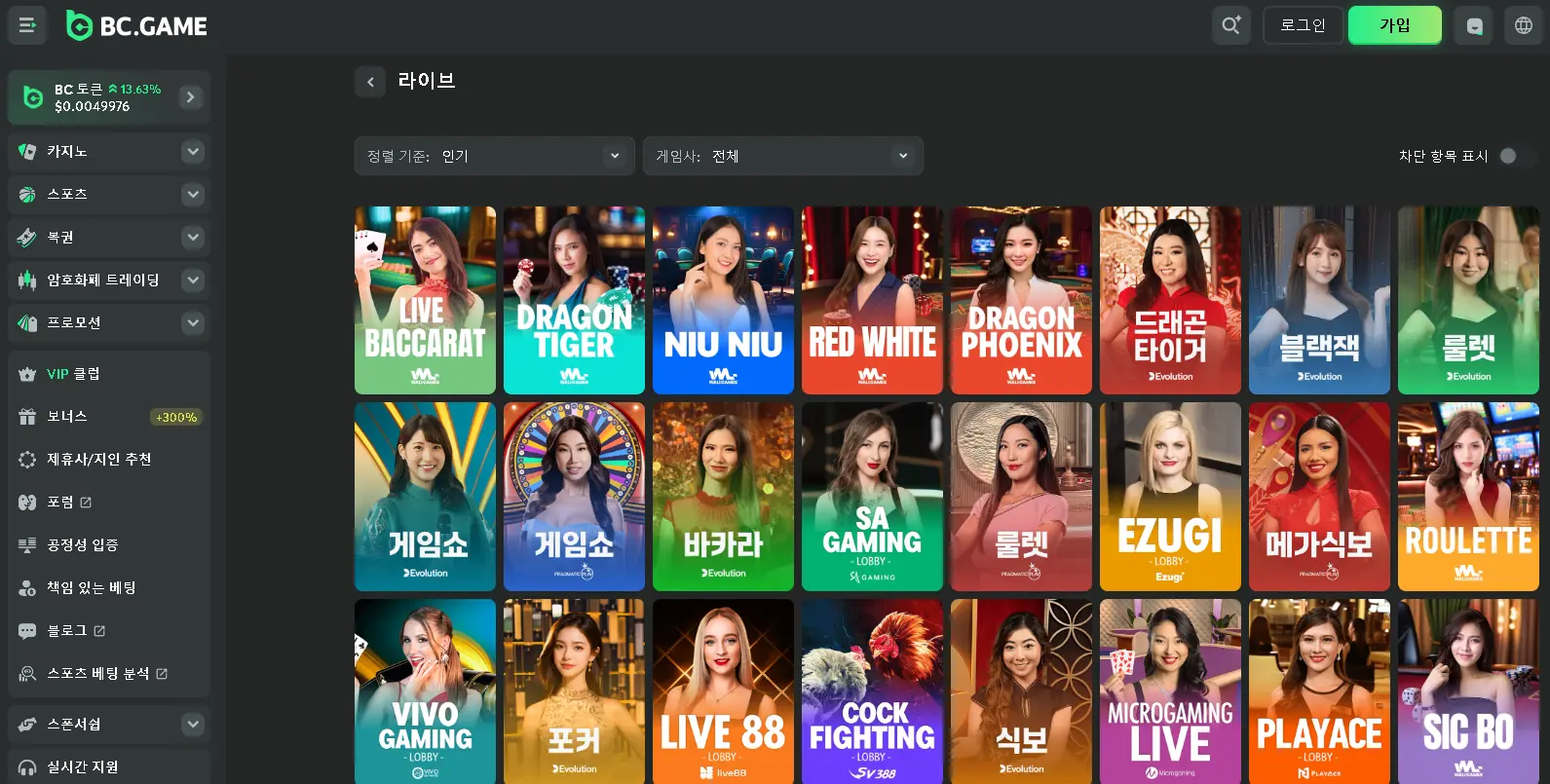The width and height of the screenshot is (1550, 784).
Task: Open the Cock Fighting lobby thumbnail
Action: click(872, 691)
